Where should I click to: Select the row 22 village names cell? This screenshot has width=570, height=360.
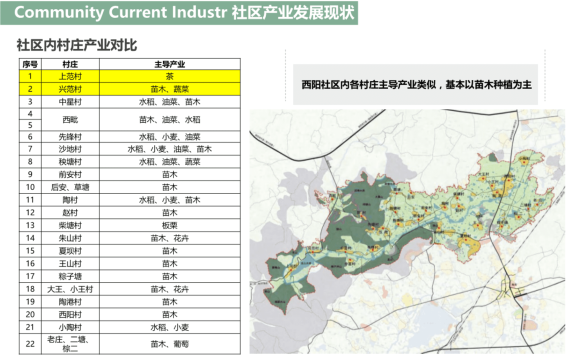[70, 344]
